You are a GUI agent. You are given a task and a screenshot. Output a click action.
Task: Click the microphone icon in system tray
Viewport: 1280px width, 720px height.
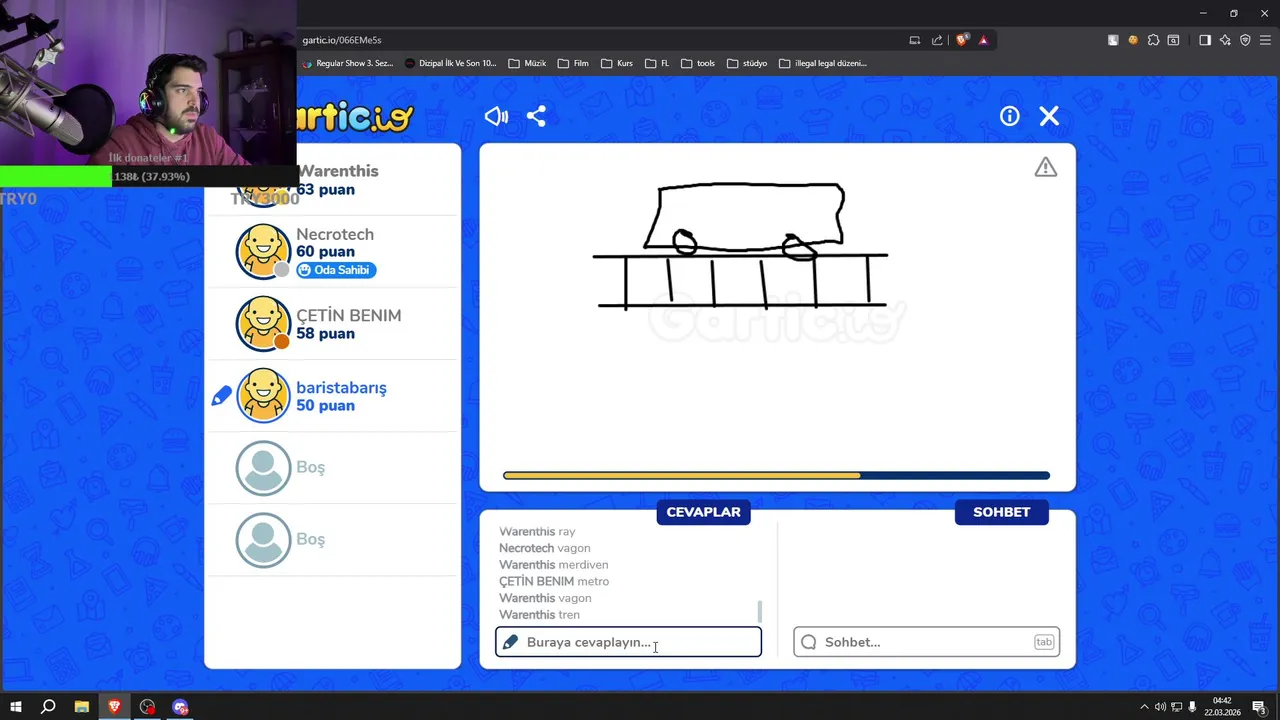(x=1193, y=707)
